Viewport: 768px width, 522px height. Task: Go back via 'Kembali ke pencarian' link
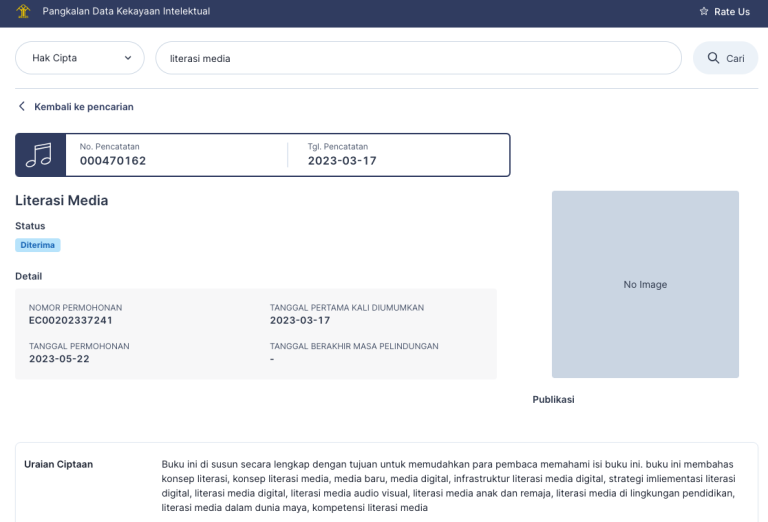pyautogui.click(x=83, y=107)
